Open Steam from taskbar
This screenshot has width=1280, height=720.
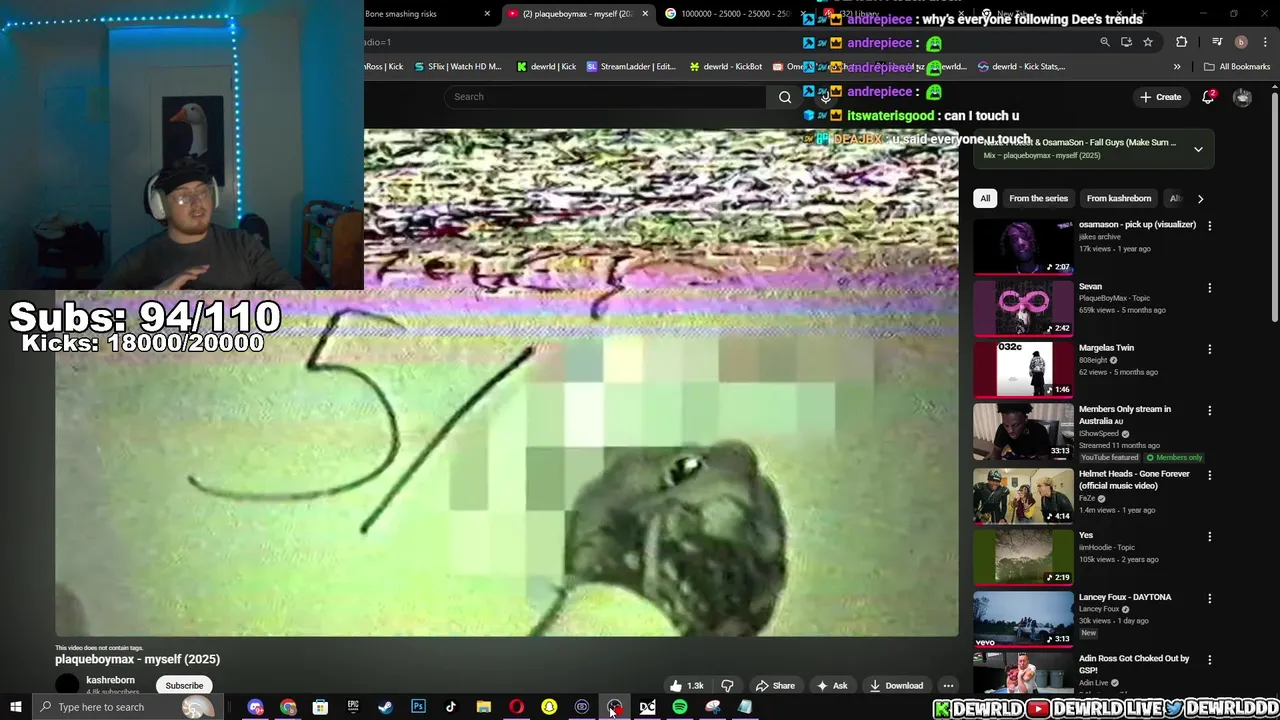tap(385, 707)
